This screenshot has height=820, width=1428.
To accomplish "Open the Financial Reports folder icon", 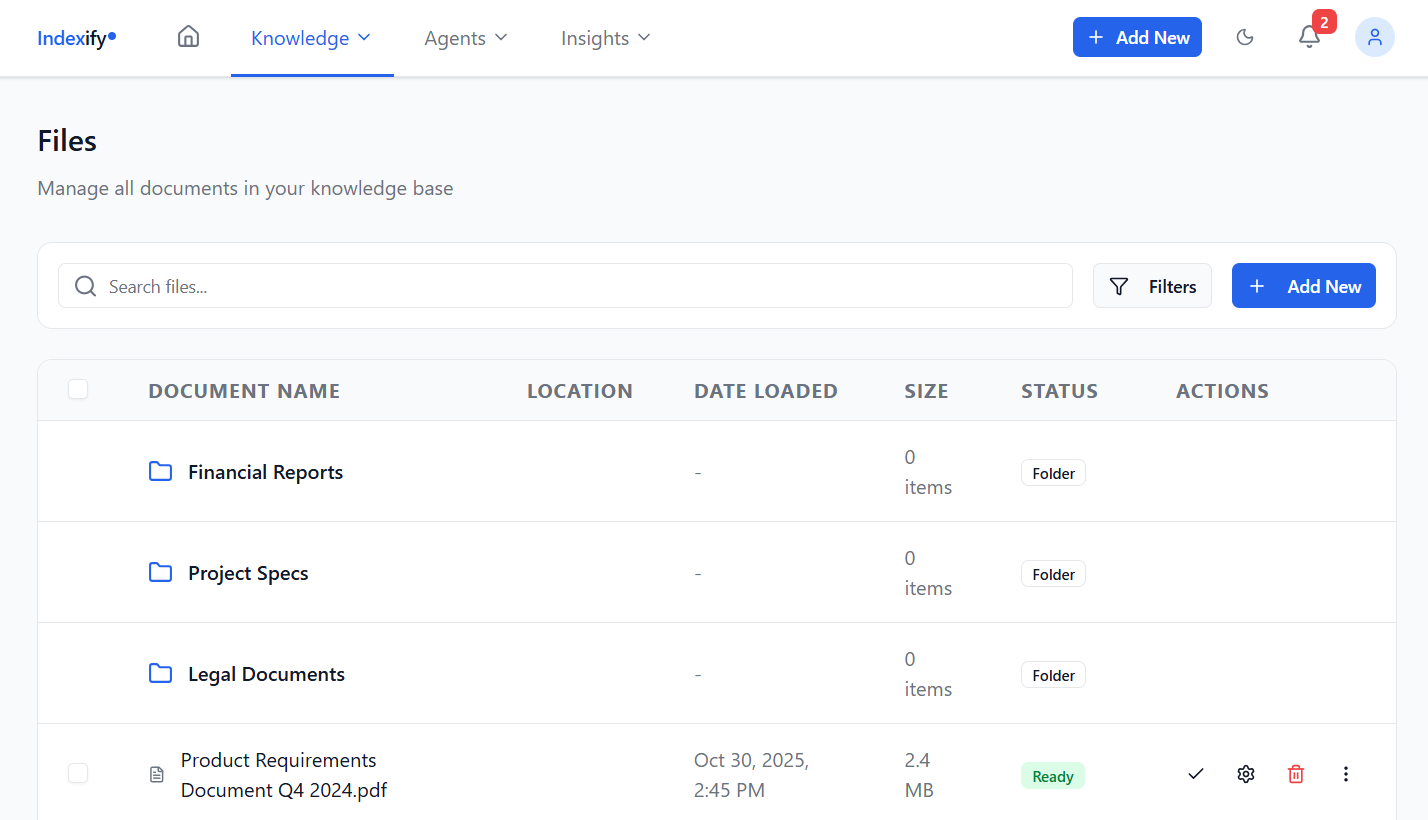I will 160,471.
